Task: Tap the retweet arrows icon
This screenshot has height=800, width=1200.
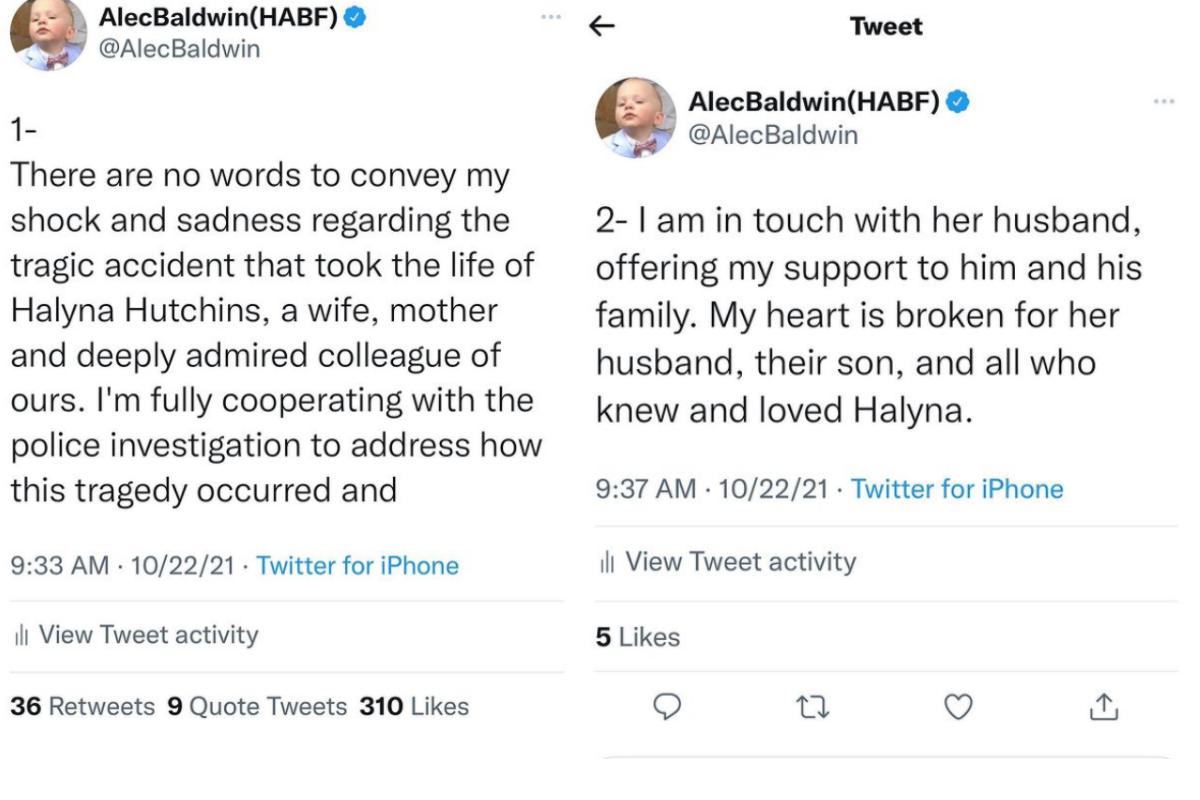Action: coord(812,707)
